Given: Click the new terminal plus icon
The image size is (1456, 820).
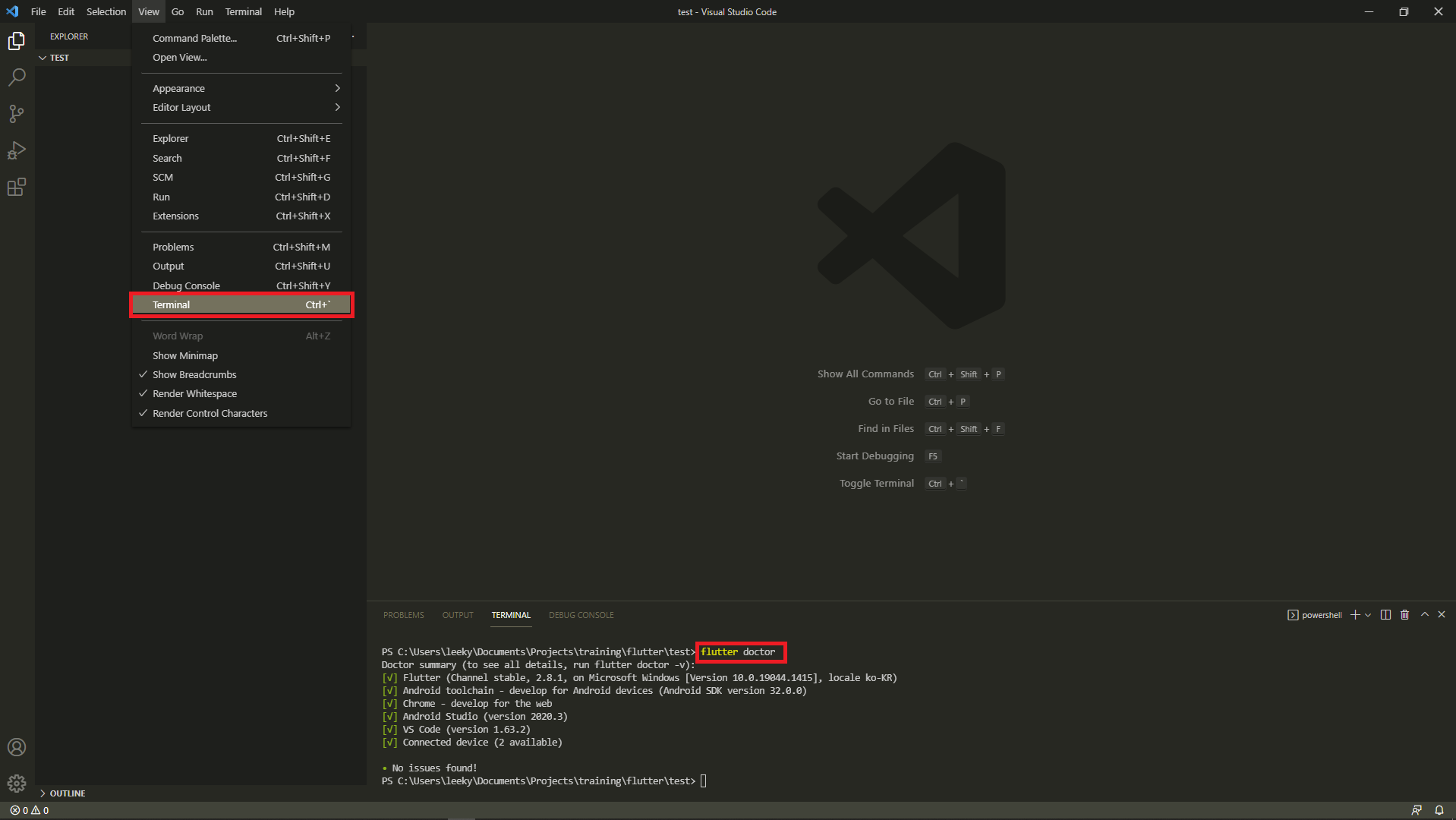Looking at the screenshot, I should [1355, 615].
